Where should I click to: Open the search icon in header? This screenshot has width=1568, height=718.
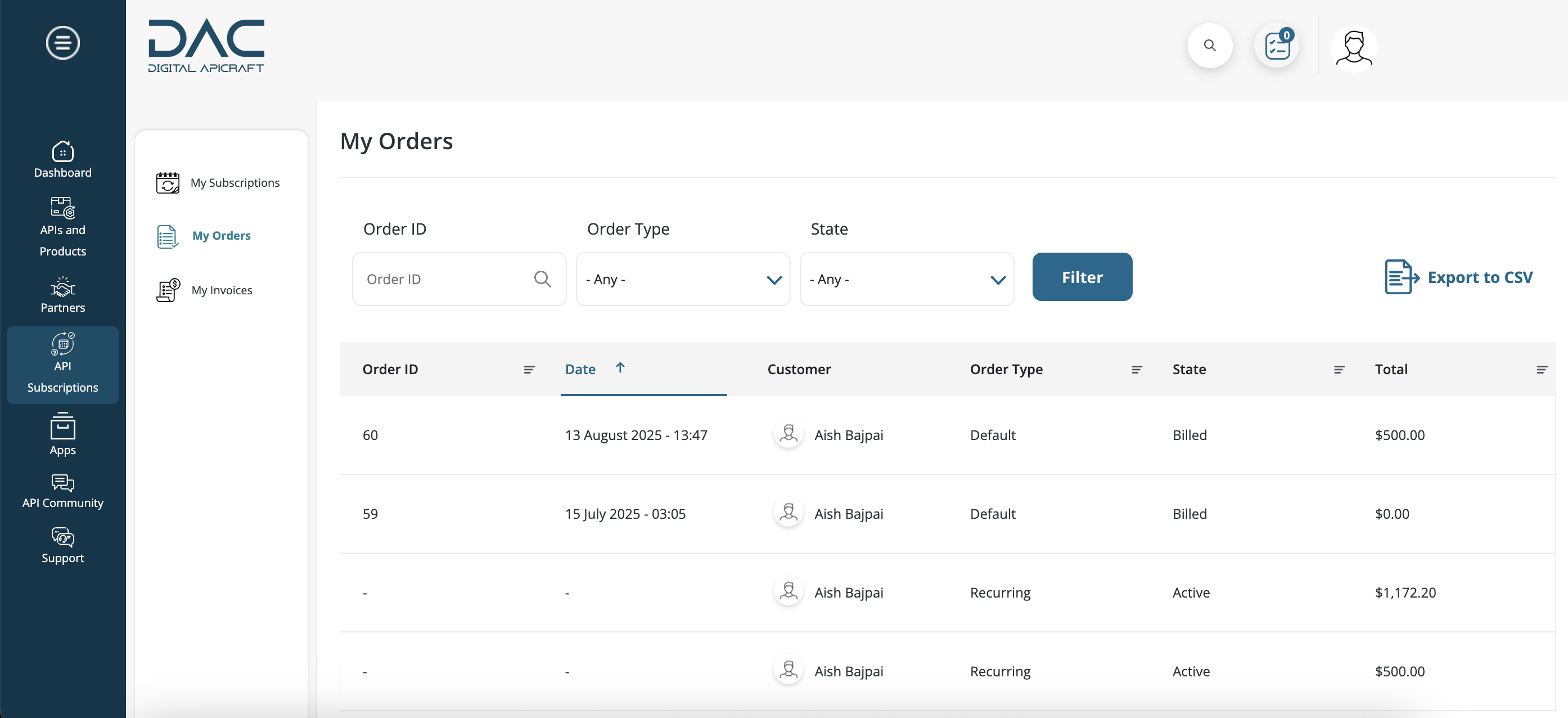coord(1210,45)
